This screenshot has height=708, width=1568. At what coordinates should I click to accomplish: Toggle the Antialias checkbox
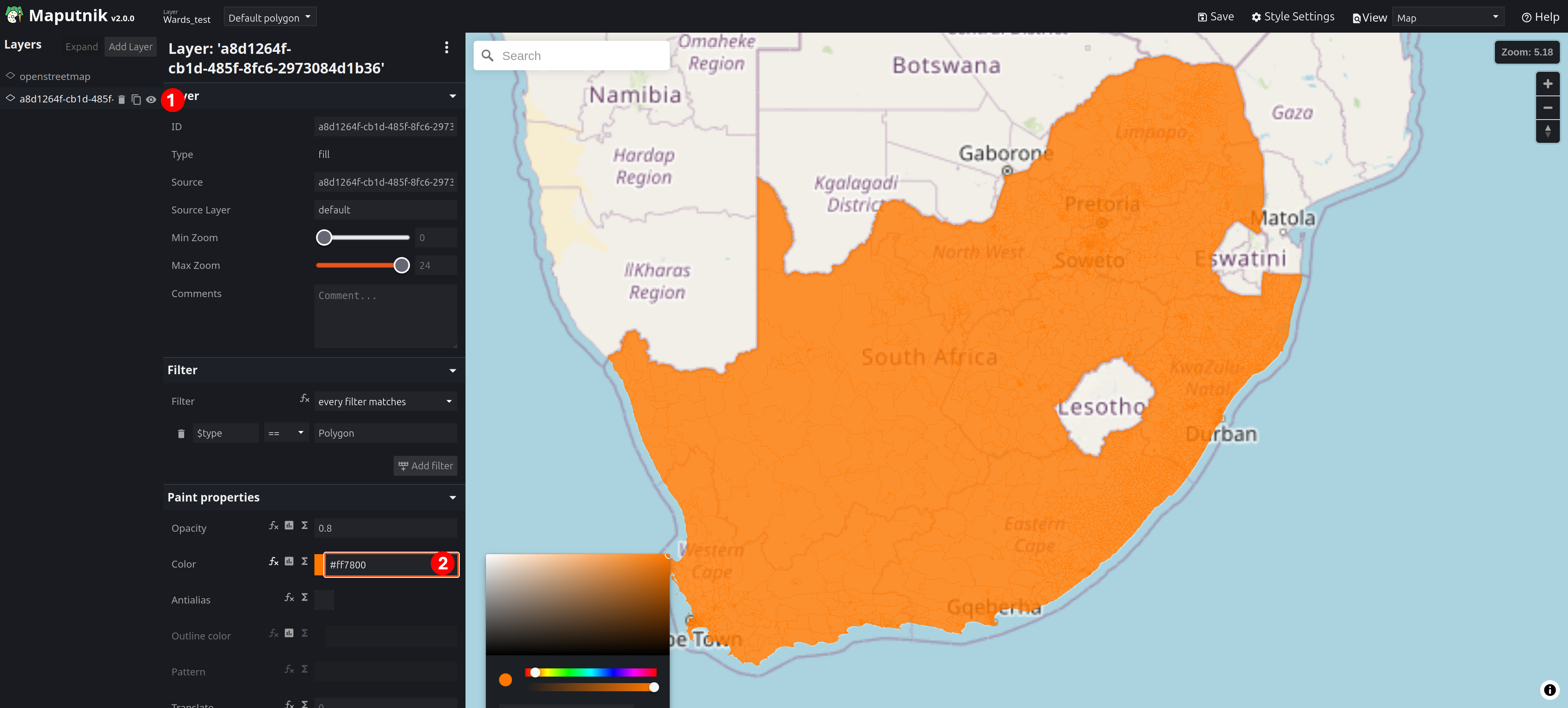325,600
